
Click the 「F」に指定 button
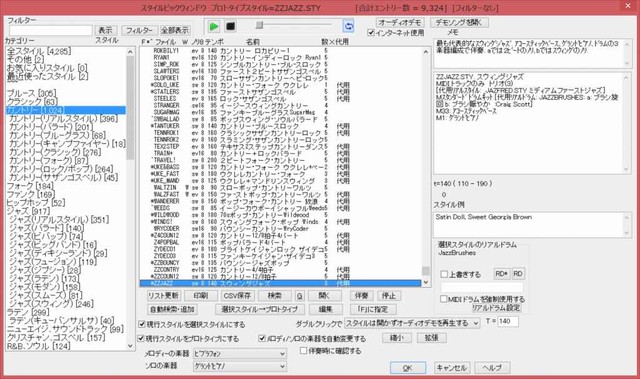point(373,309)
